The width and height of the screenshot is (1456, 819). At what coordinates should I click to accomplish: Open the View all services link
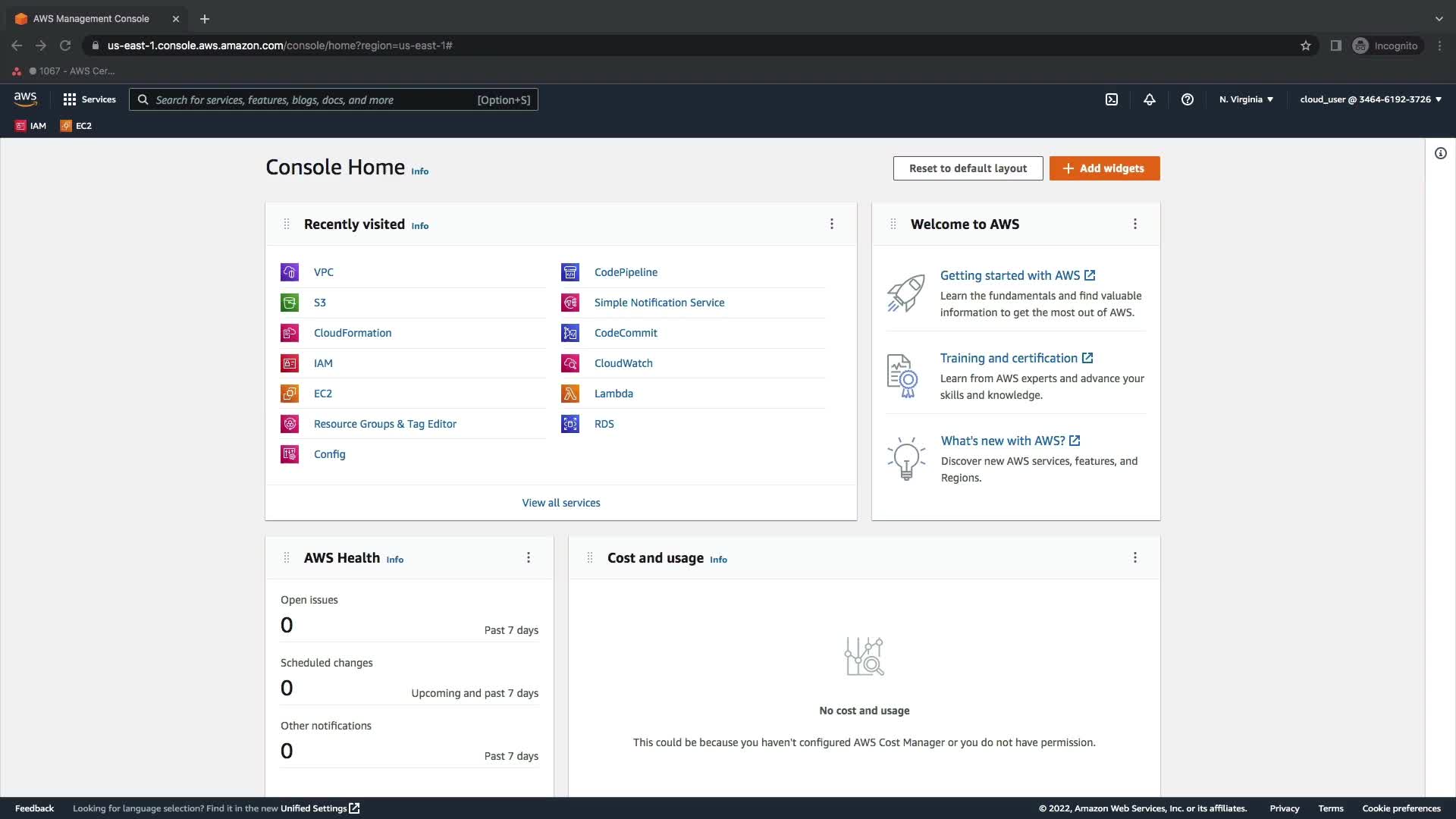(x=560, y=503)
